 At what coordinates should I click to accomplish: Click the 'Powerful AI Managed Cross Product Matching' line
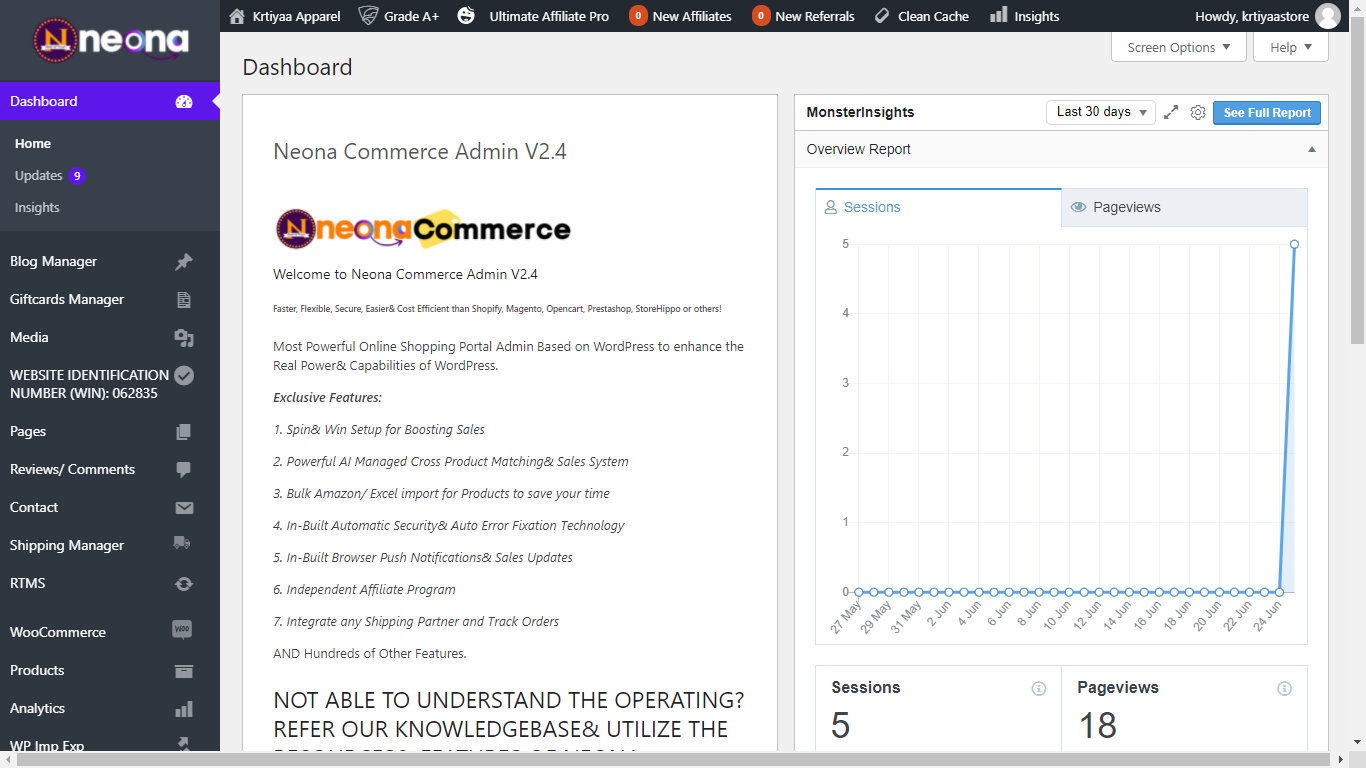tap(451, 461)
